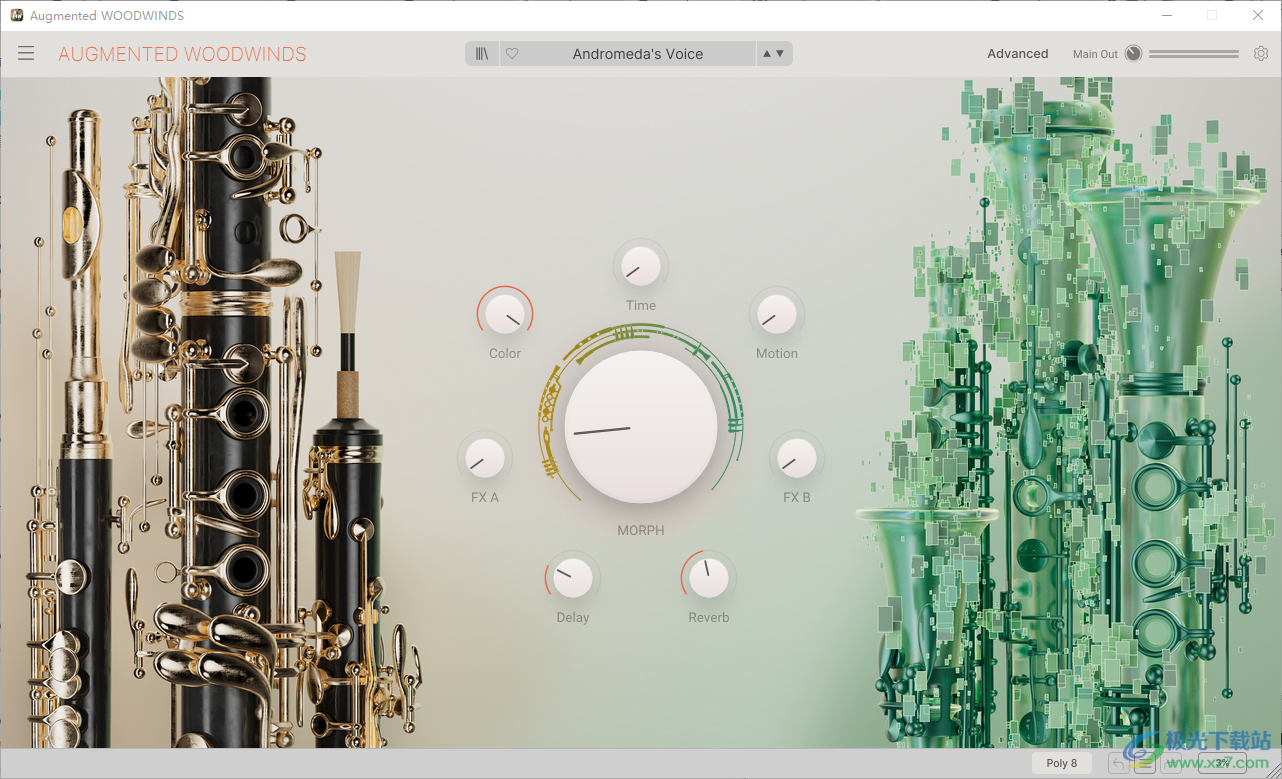Switch to the Advanced view
Screen dimensions: 1282x779
pyautogui.click(x=1018, y=53)
